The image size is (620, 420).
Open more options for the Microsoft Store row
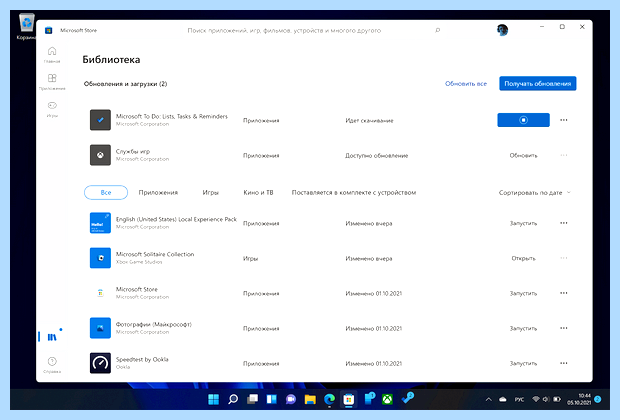point(563,293)
